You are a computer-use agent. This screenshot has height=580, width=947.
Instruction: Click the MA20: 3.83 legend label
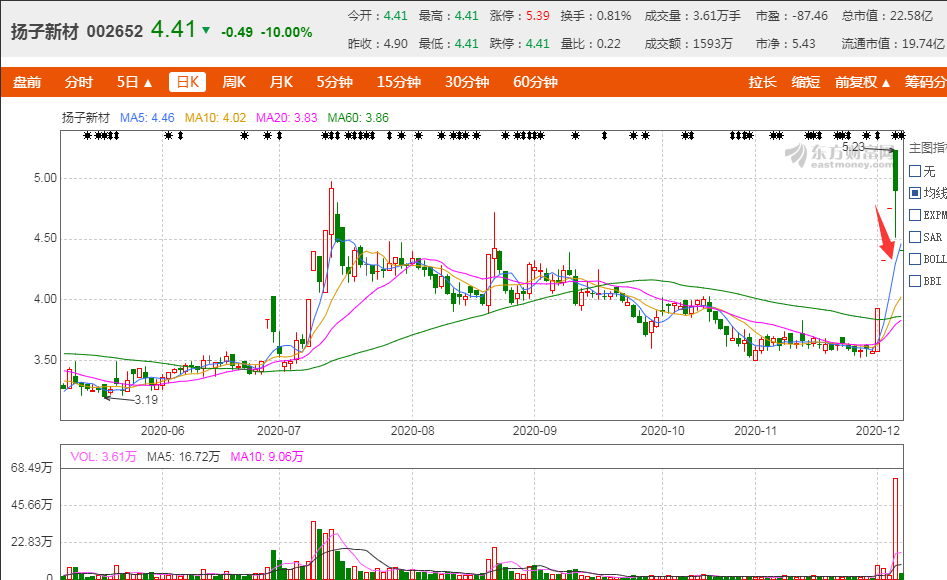286,118
